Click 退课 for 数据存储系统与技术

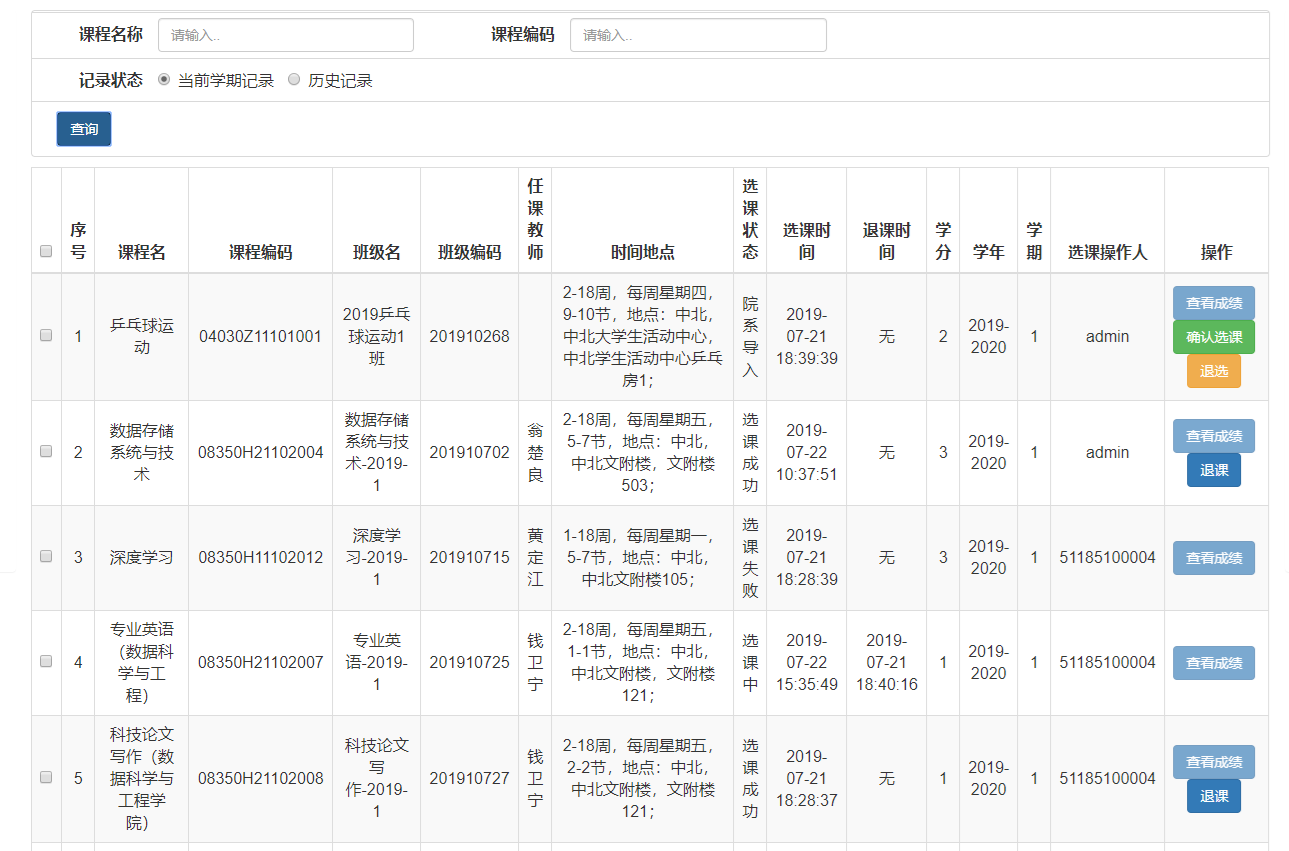click(x=1213, y=470)
